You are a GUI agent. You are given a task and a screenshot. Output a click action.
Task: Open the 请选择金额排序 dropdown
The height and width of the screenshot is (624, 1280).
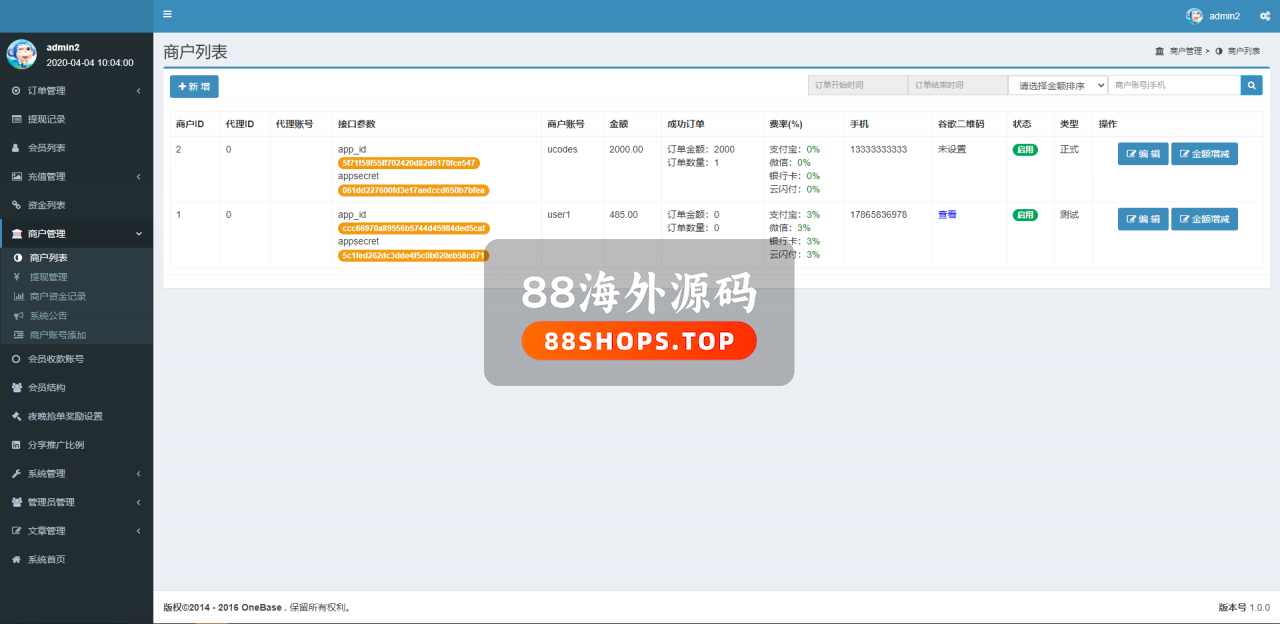pyautogui.click(x=1057, y=86)
